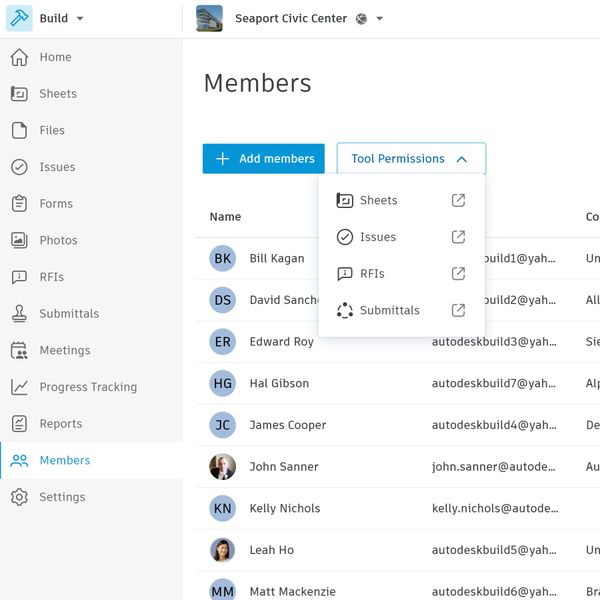600x600 pixels.
Task: Navigate to Reports in the sidebar
Action: [x=60, y=424]
